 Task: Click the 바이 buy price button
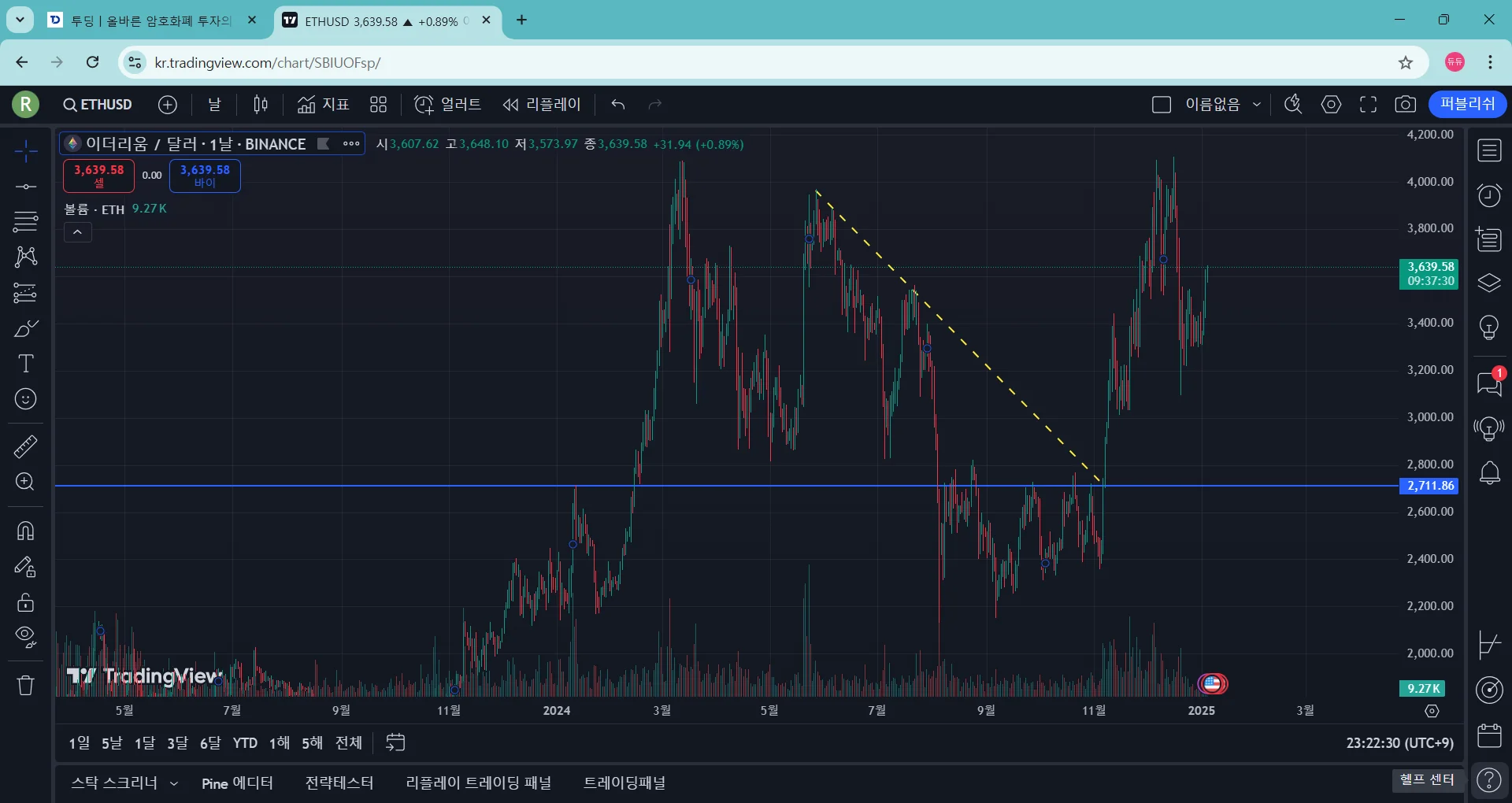pos(205,176)
